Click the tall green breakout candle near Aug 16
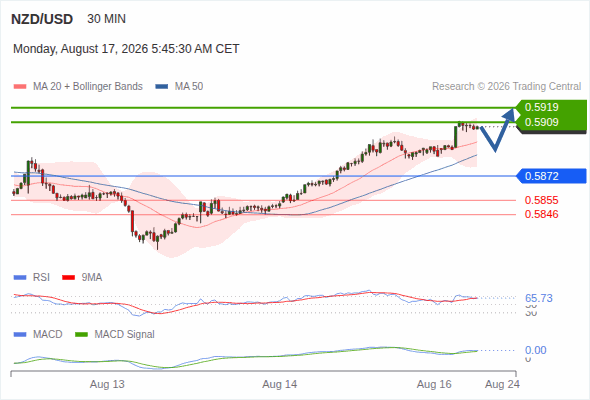The image size is (590, 400). pyautogui.click(x=456, y=137)
